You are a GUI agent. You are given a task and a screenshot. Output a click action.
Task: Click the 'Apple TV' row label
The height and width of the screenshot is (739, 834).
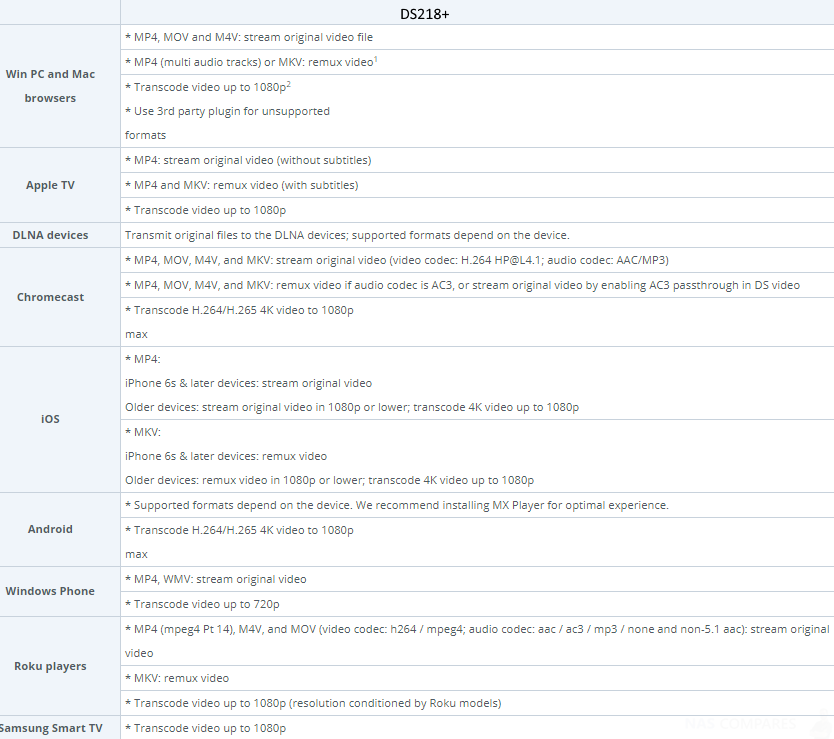(x=51, y=185)
